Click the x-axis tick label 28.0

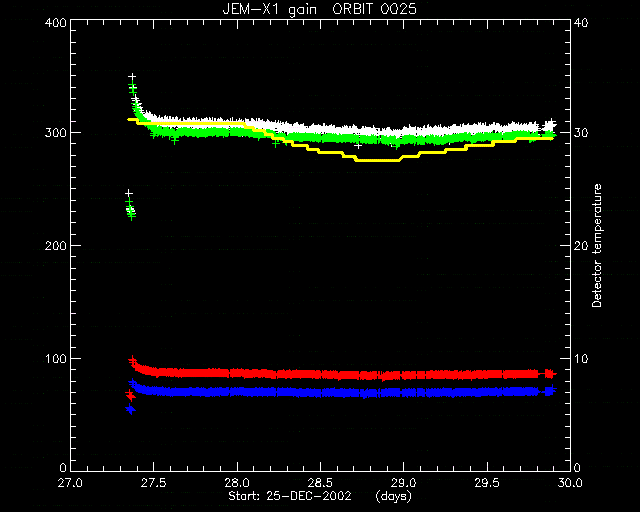(x=237, y=483)
